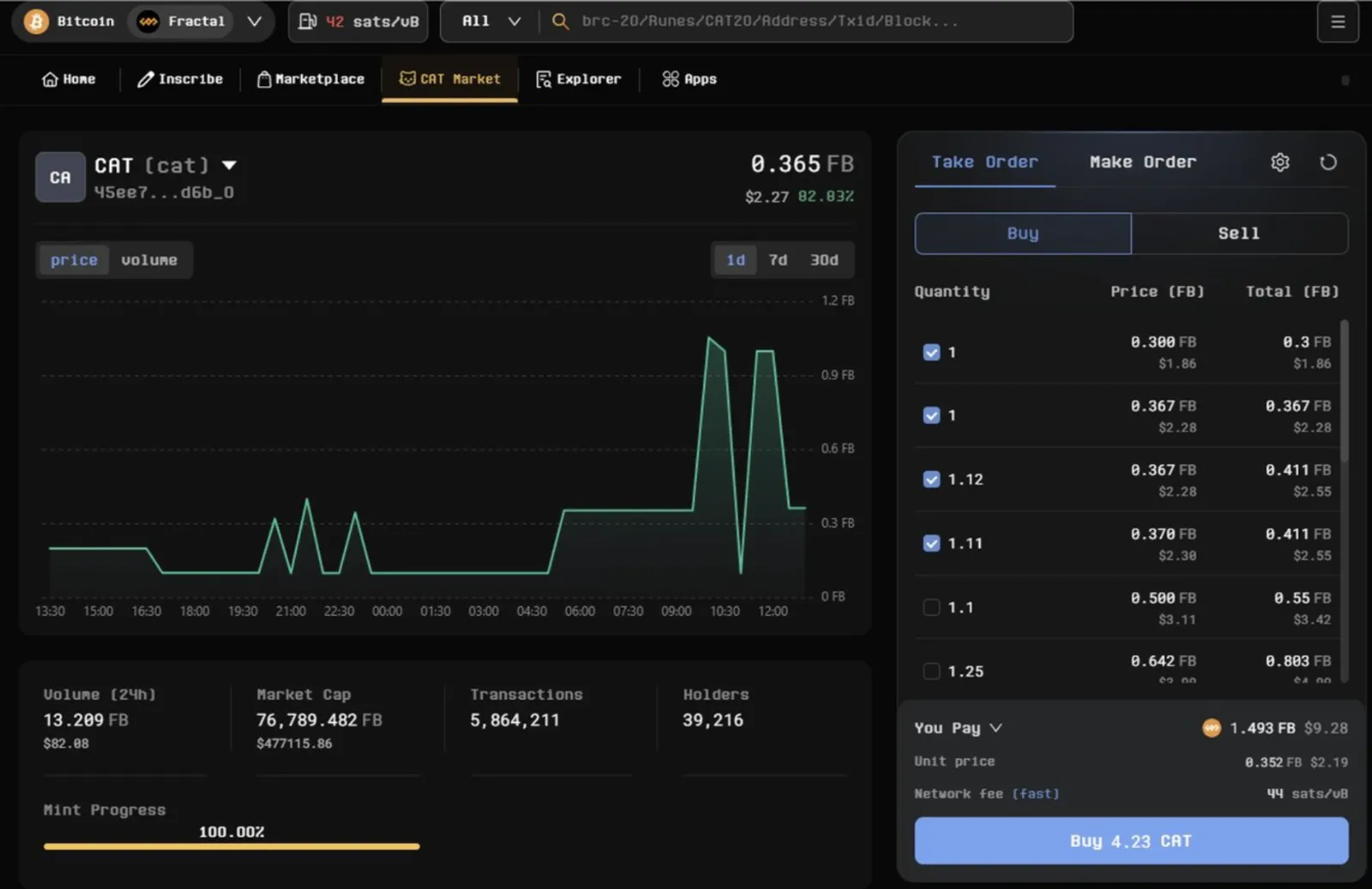This screenshot has height=889, width=1372.
Task: Open the CAT Market tab
Action: 449,79
